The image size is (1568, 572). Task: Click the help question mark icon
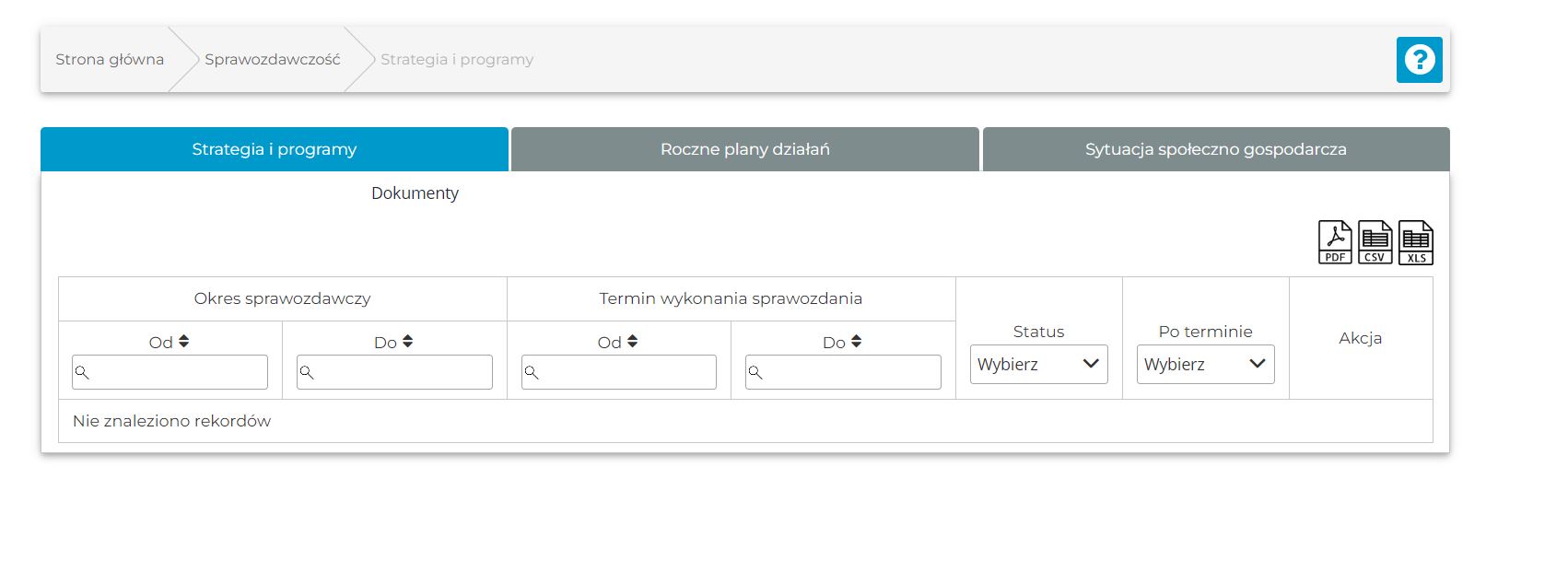click(x=1419, y=60)
